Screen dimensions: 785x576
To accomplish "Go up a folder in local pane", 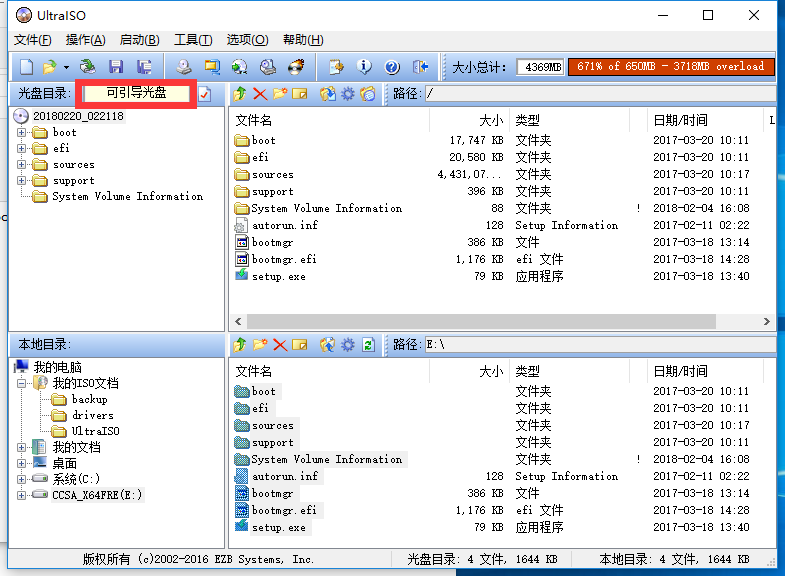I will tap(240, 345).
